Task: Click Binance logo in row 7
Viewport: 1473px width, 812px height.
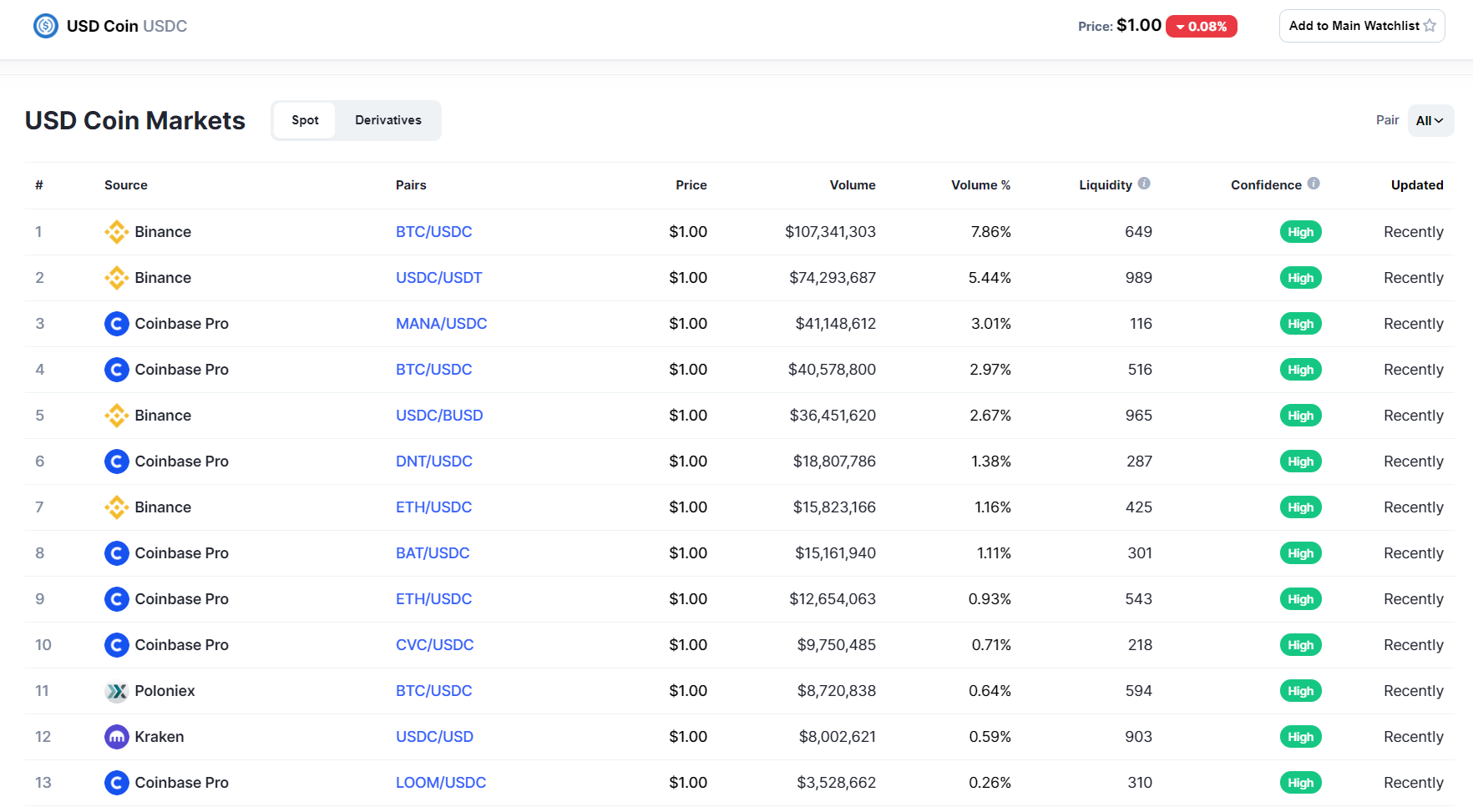Action: (x=117, y=507)
